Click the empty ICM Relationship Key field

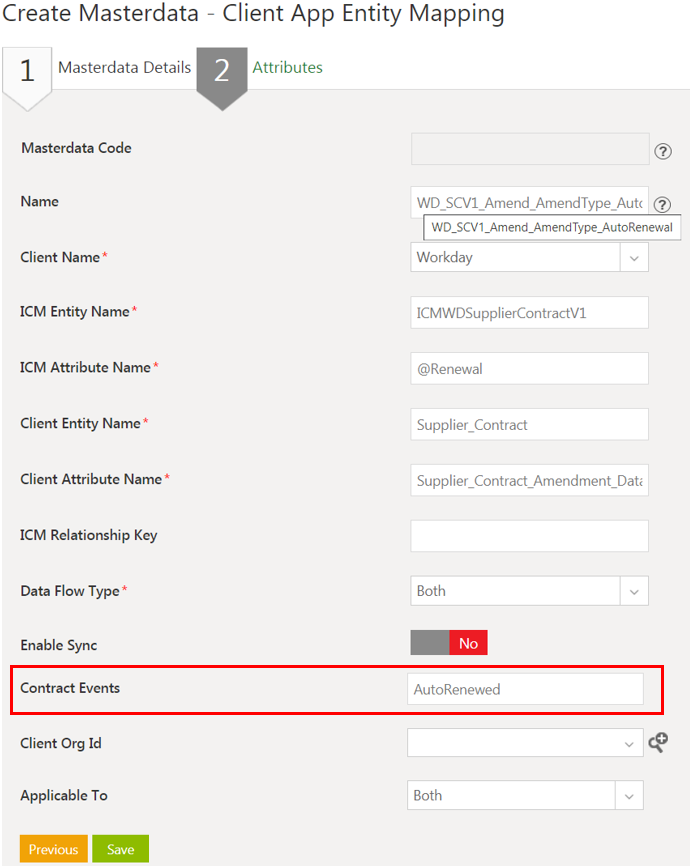click(529, 536)
